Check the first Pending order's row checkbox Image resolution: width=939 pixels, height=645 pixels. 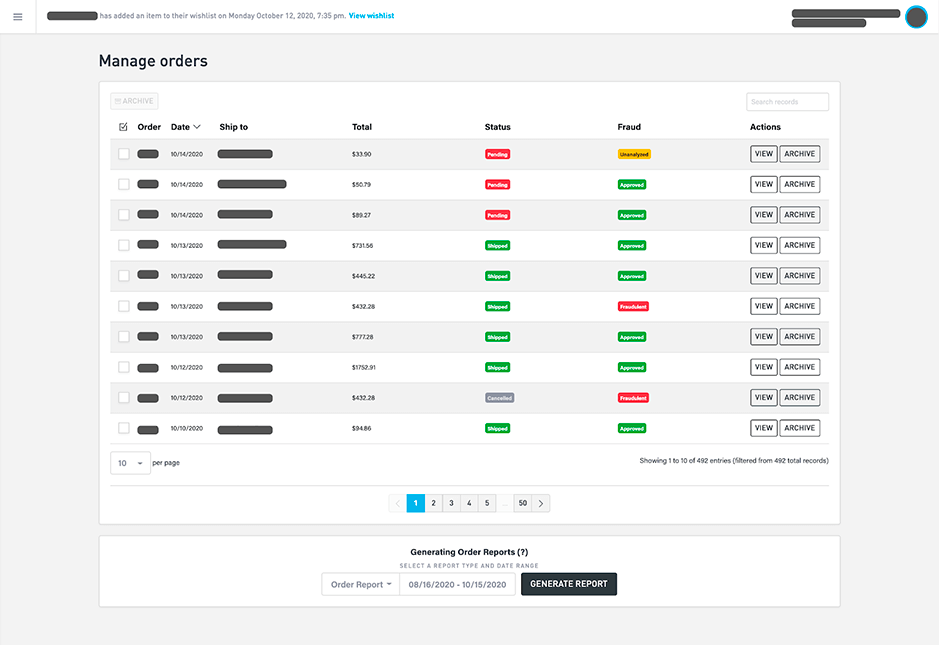[123, 153]
